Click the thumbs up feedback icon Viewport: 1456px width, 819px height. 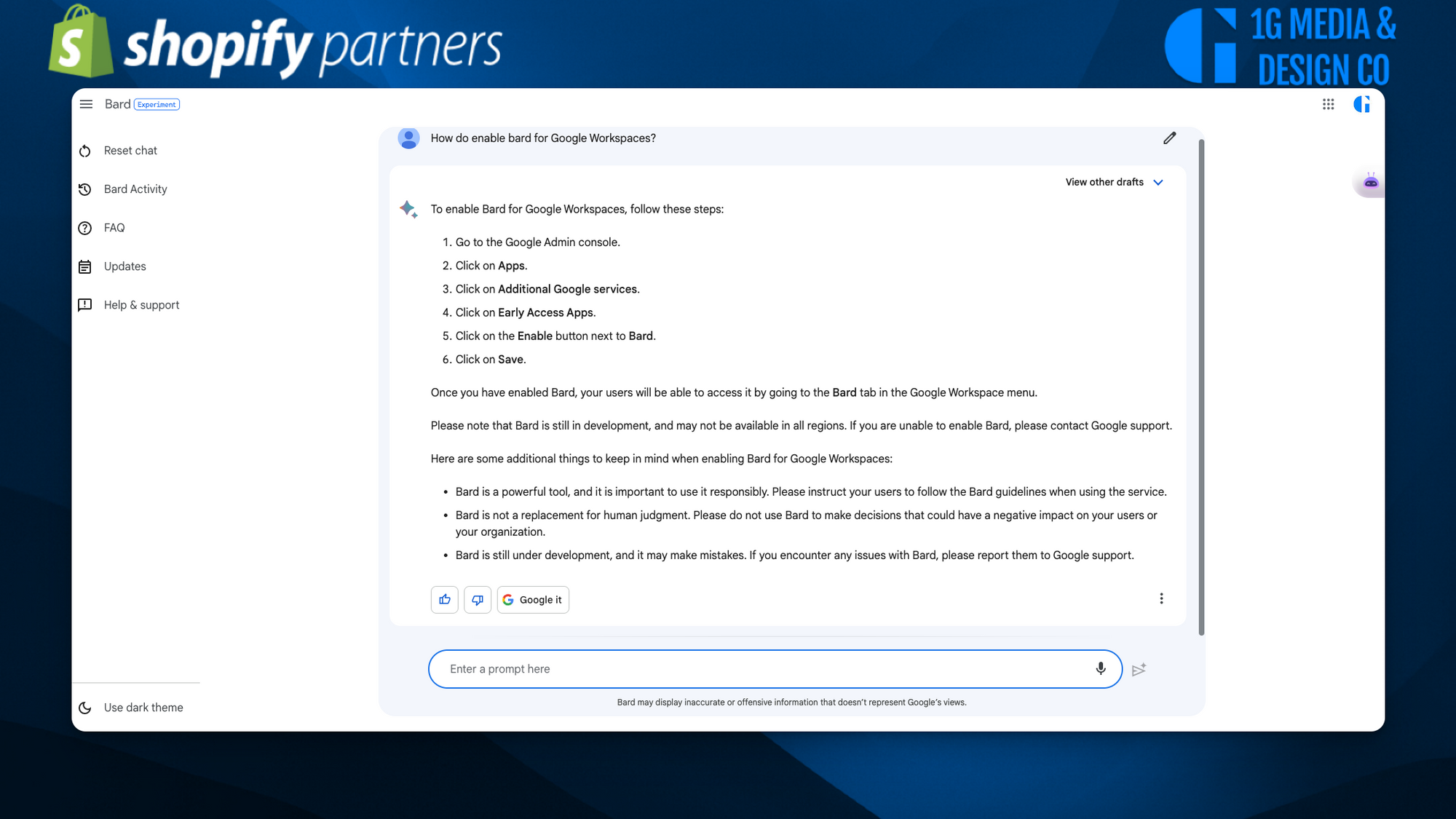coord(444,599)
